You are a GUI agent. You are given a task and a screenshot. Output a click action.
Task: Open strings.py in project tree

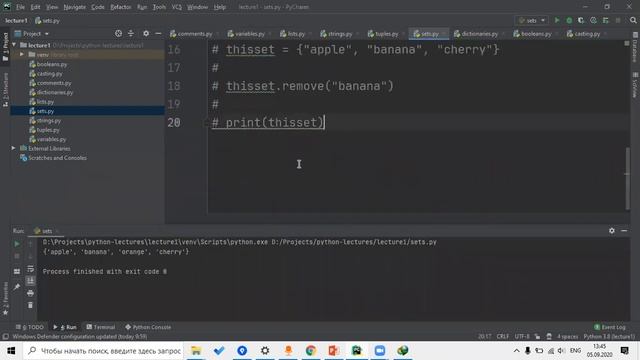44,120
